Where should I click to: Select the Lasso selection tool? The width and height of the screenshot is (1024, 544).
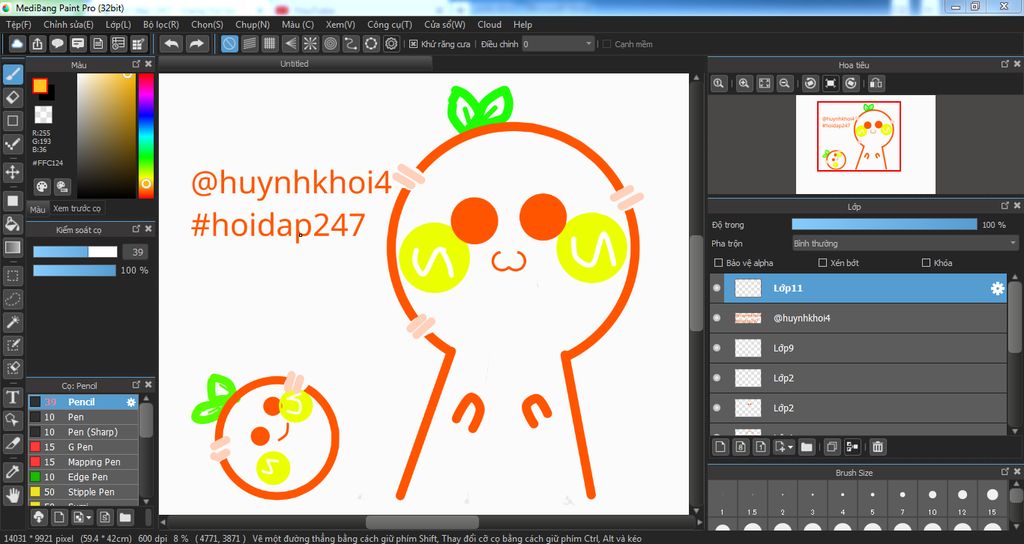click(x=12, y=299)
